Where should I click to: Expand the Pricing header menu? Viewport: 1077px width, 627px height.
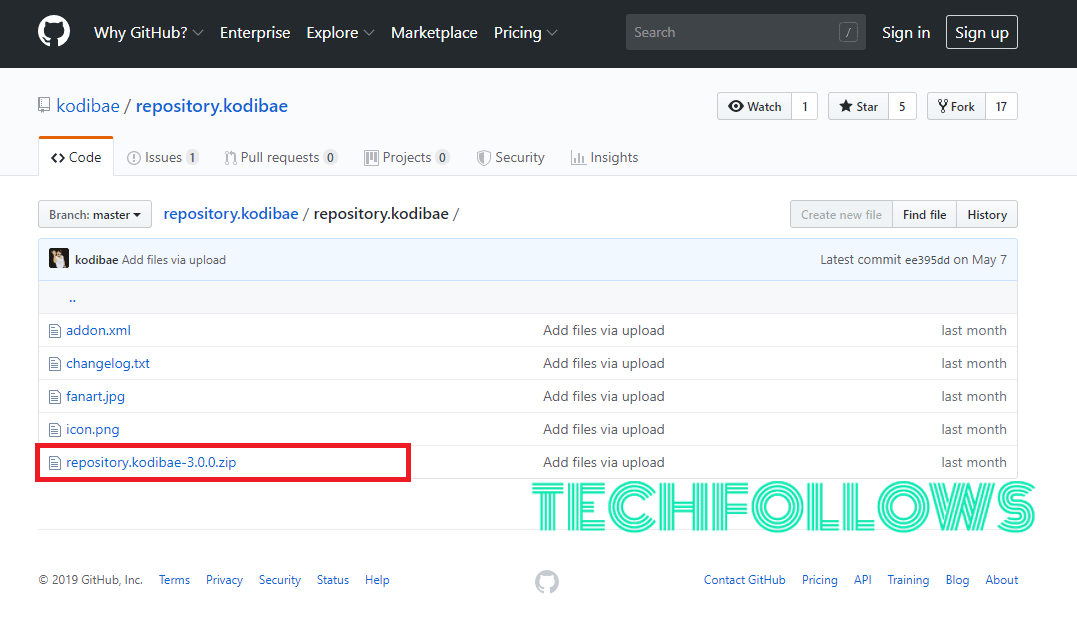(x=525, y=32)
